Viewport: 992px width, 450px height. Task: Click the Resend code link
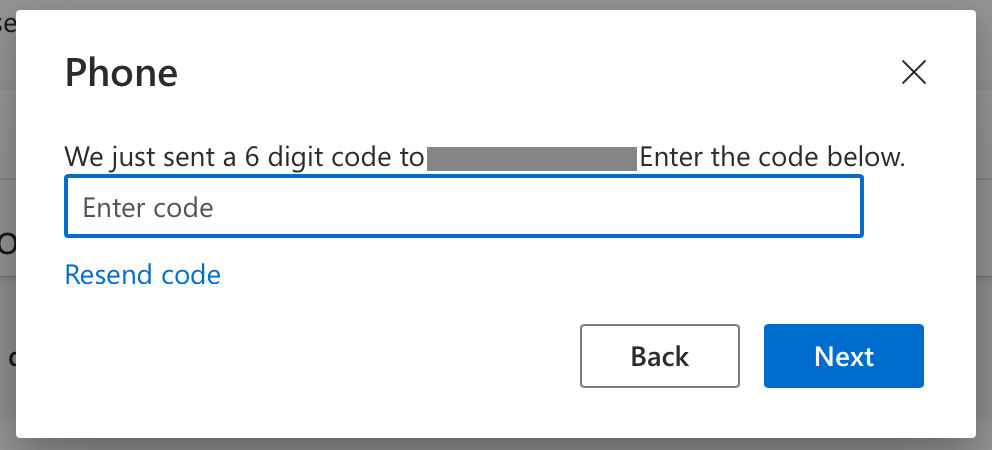142,275
